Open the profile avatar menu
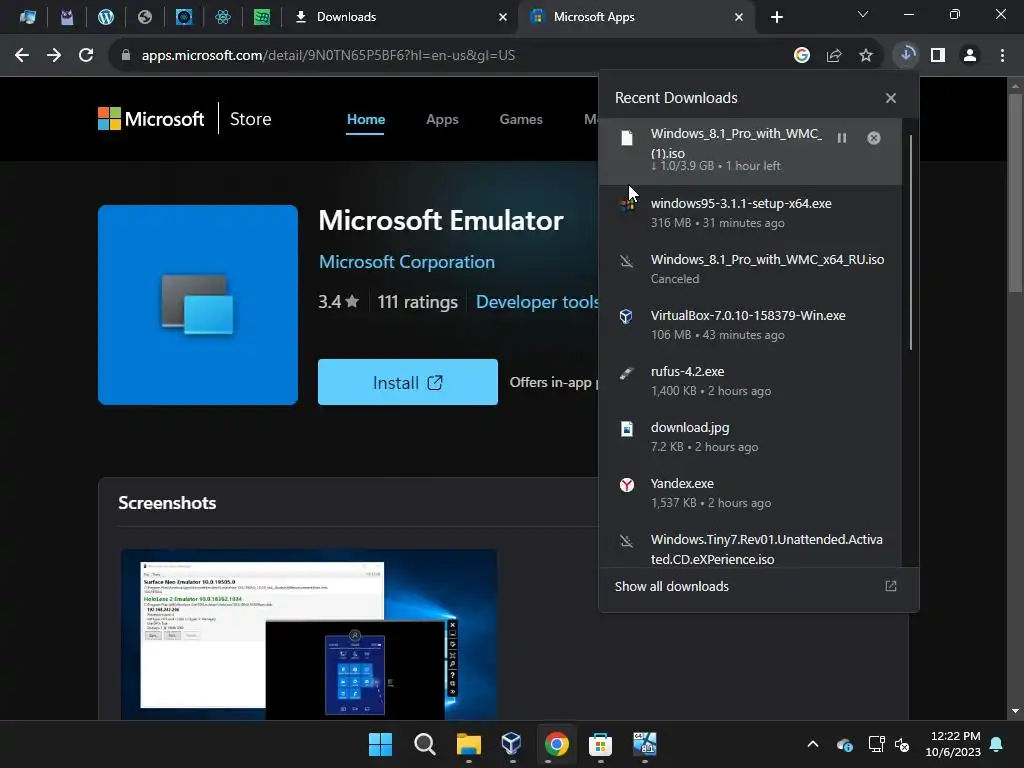 tap(970, 56)
